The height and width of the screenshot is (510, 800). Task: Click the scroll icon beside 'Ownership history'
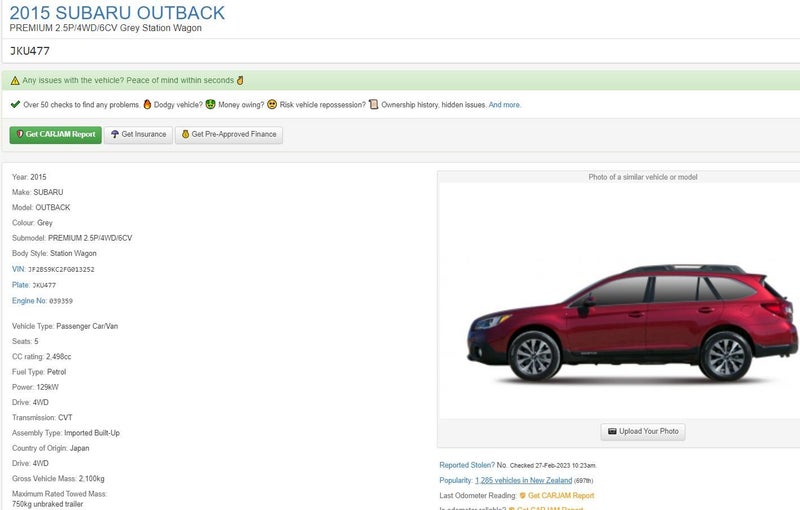[373, 105]
